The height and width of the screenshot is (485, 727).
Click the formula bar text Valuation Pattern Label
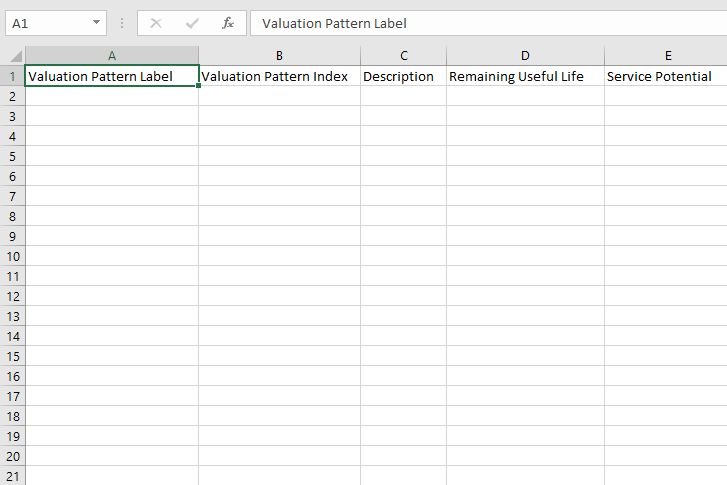pos(334,24)
